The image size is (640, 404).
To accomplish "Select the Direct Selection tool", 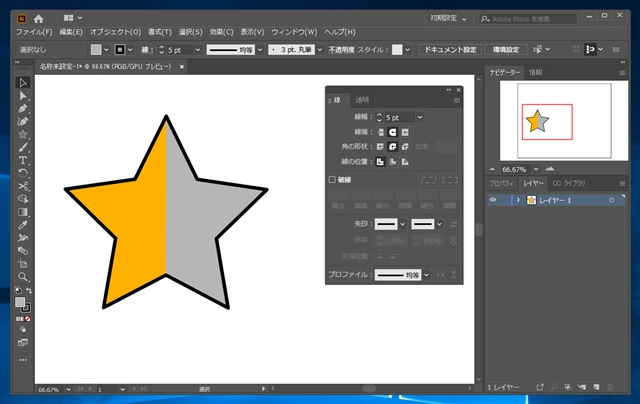I will click(23, 95).
